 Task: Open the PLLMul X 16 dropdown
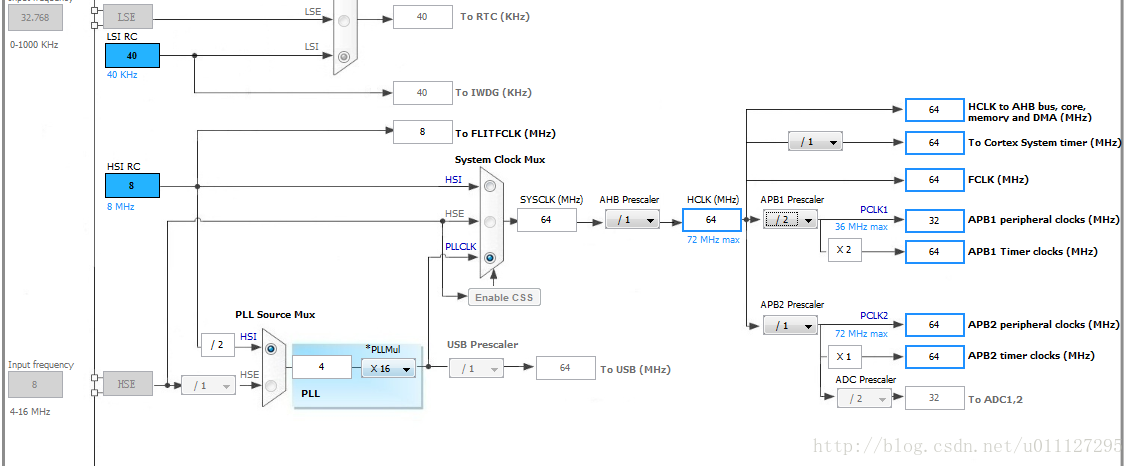point(389,368)
